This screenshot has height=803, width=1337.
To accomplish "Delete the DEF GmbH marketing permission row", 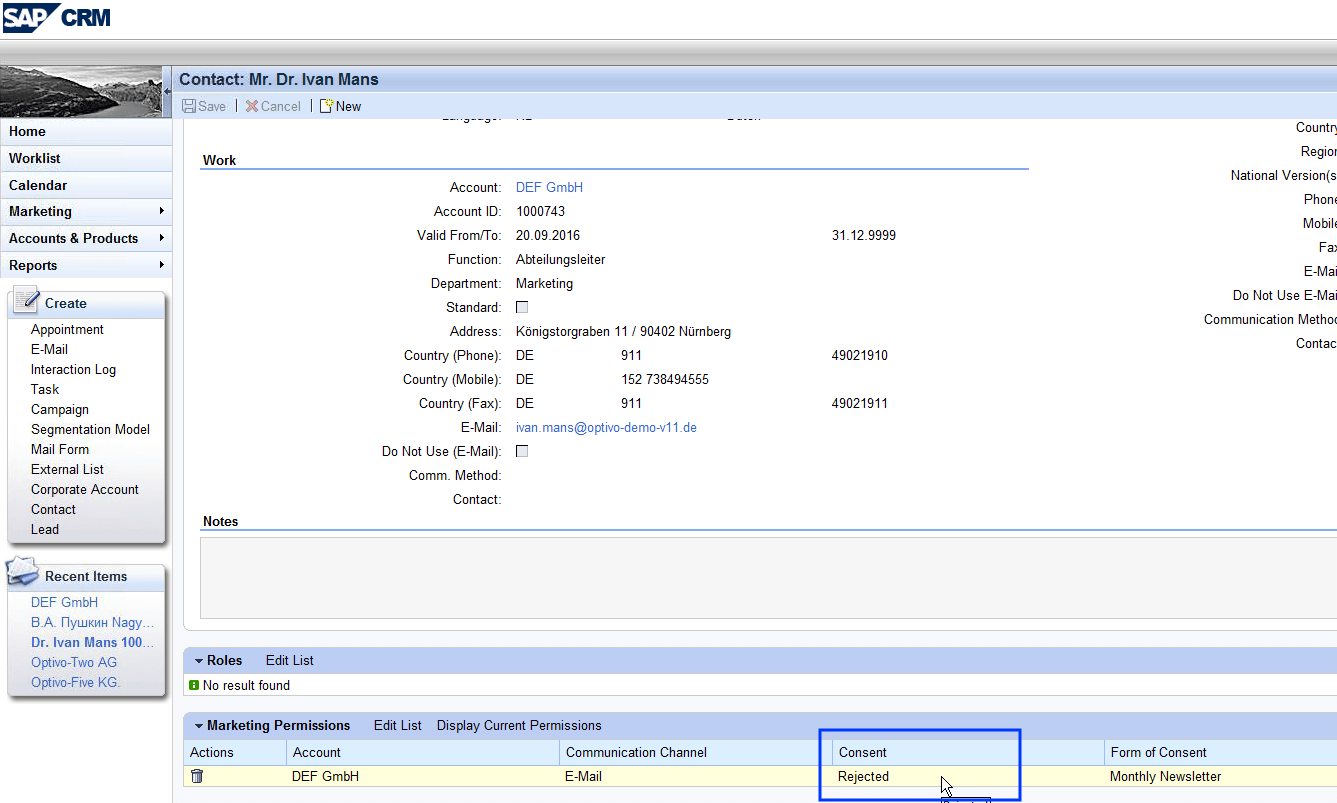I will [x=197, y=776].
